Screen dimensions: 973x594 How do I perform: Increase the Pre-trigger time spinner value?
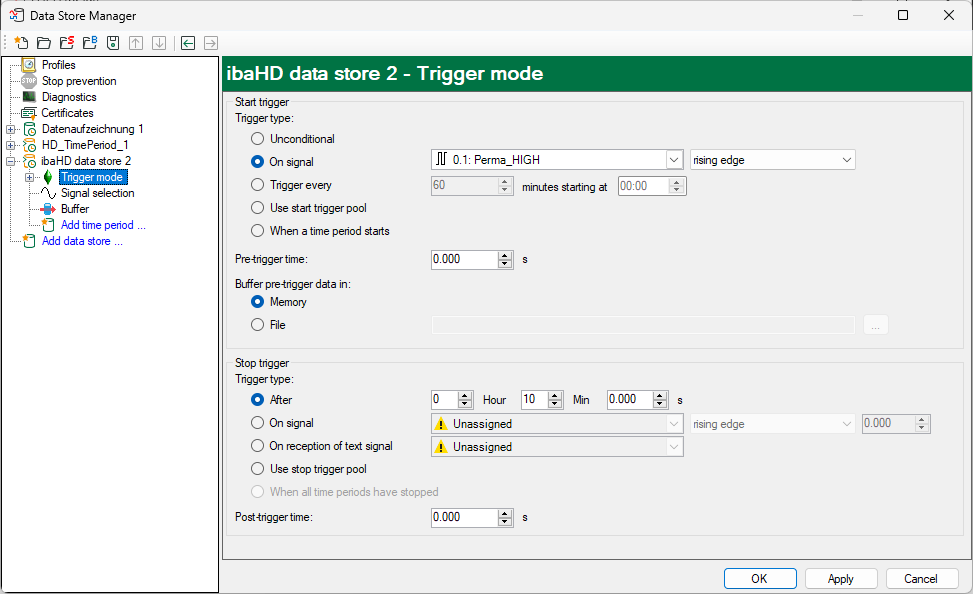pyautogui.click(x=505, y=255)
